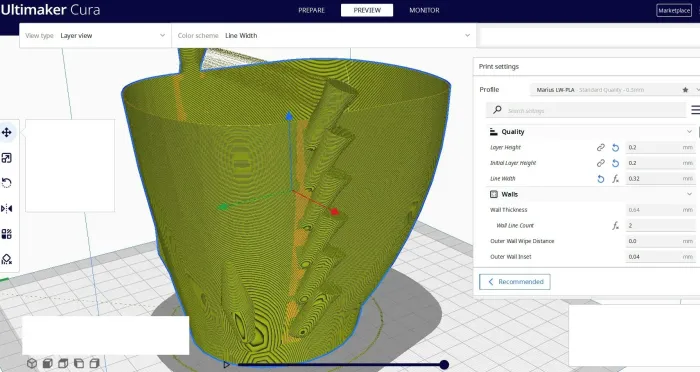Open the Color scheme Line Width dropdown
This screenshot has width=700, height=372.
[324, 35]
